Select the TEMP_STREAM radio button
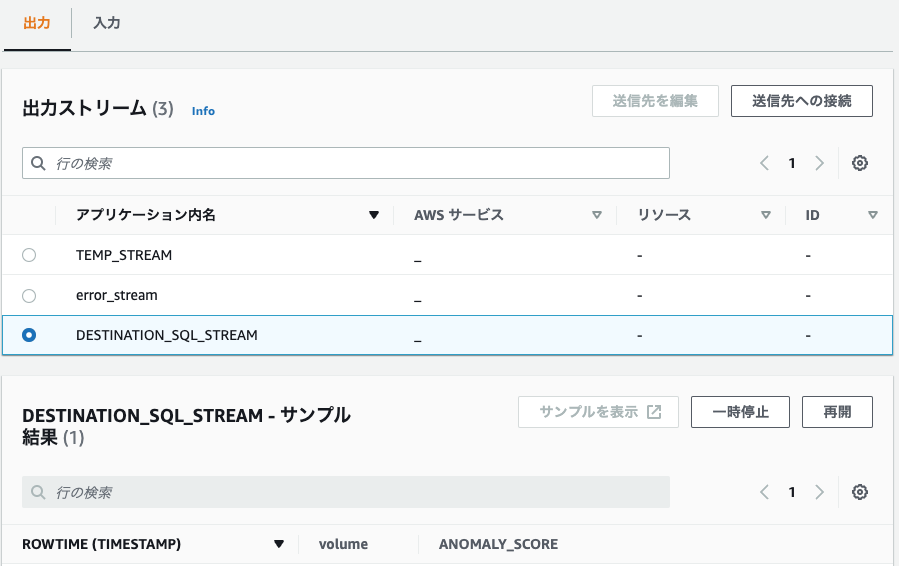899x566 pixels. 29,255
